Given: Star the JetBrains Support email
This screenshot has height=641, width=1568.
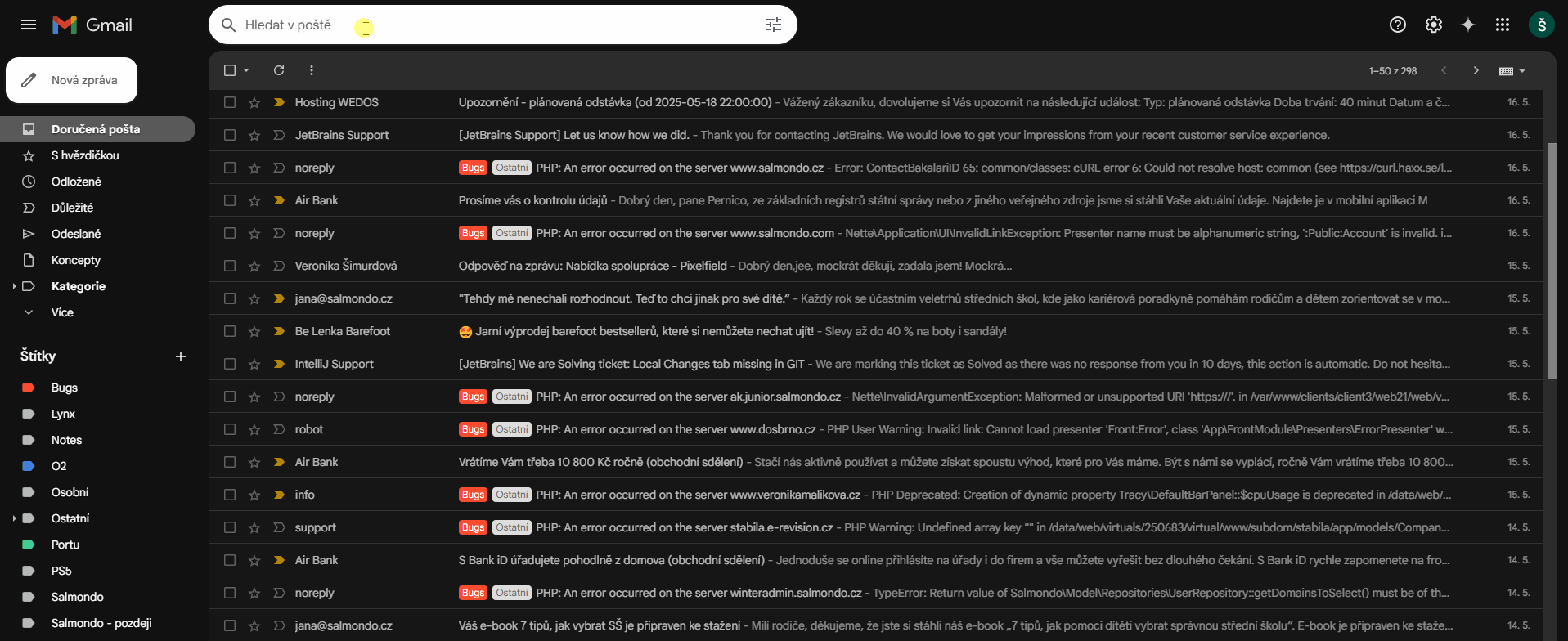Looking at the screenshot, I should click(x=254, y=135).
